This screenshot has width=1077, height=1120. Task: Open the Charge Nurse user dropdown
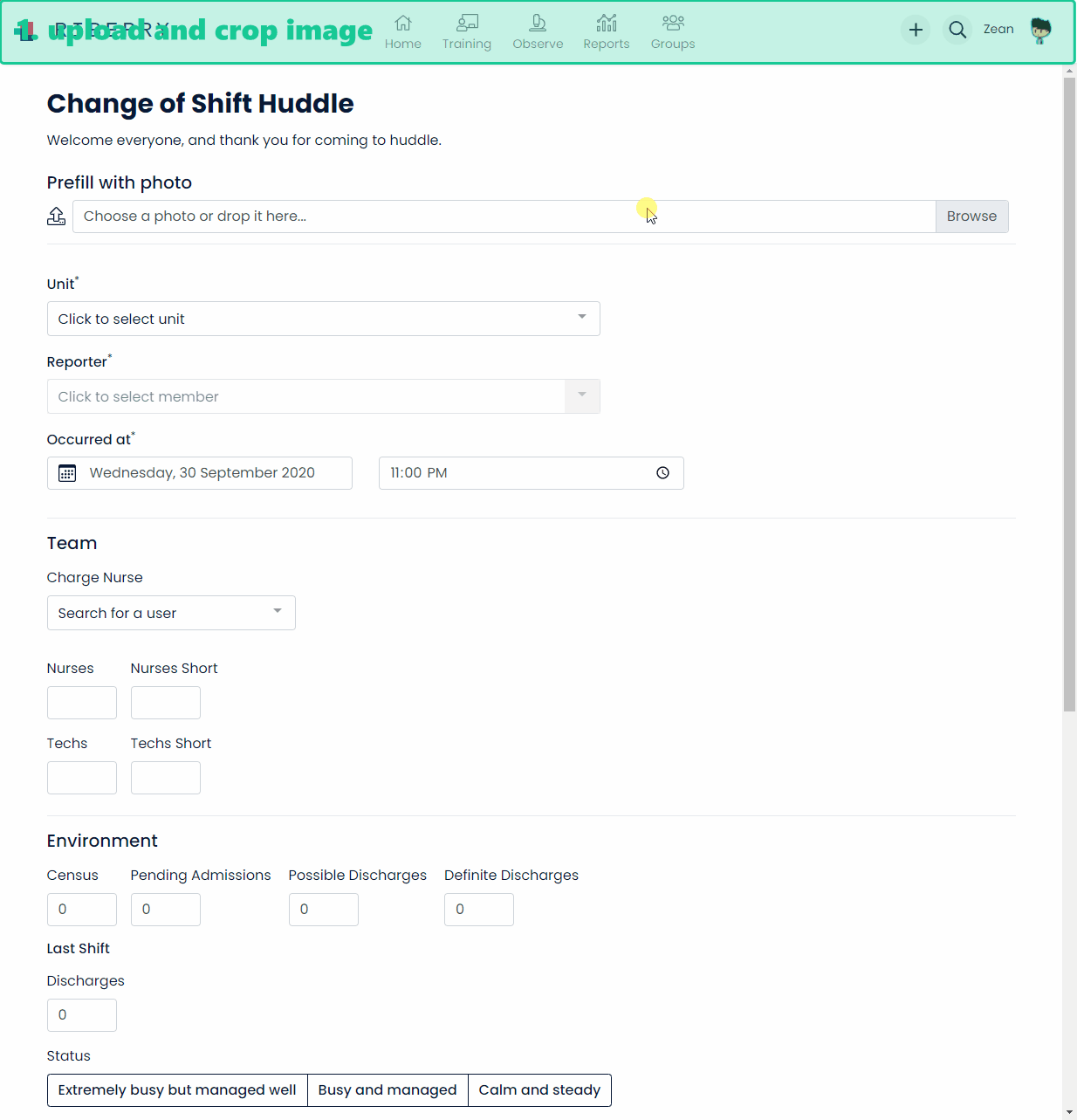click(171, 613)
